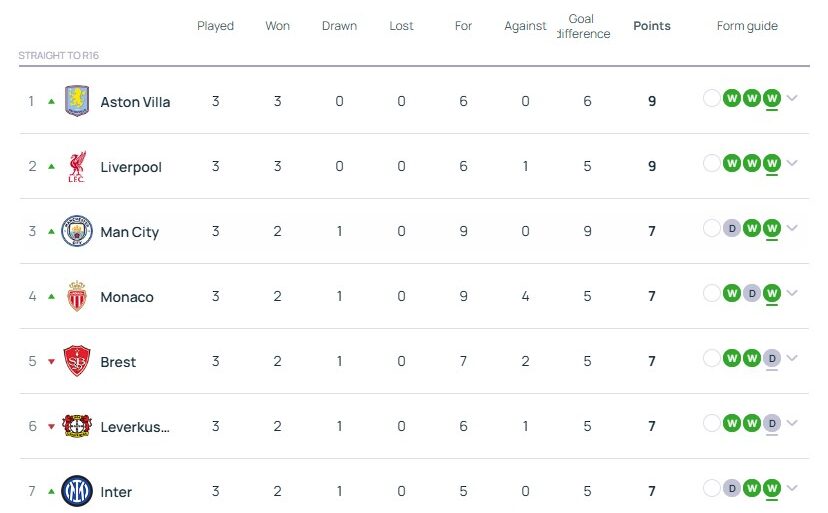Expand Aston Villa's form guide row
The height and width of the screenshot is (513, 828).
[x=793, y=98]
